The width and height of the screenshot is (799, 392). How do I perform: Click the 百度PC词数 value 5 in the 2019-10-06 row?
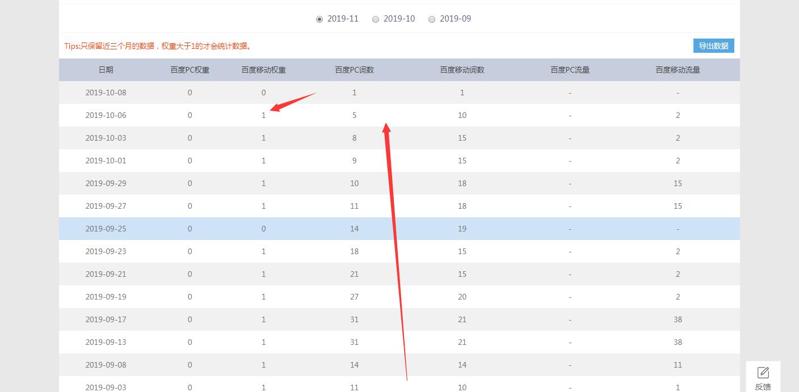coord(354,115)
